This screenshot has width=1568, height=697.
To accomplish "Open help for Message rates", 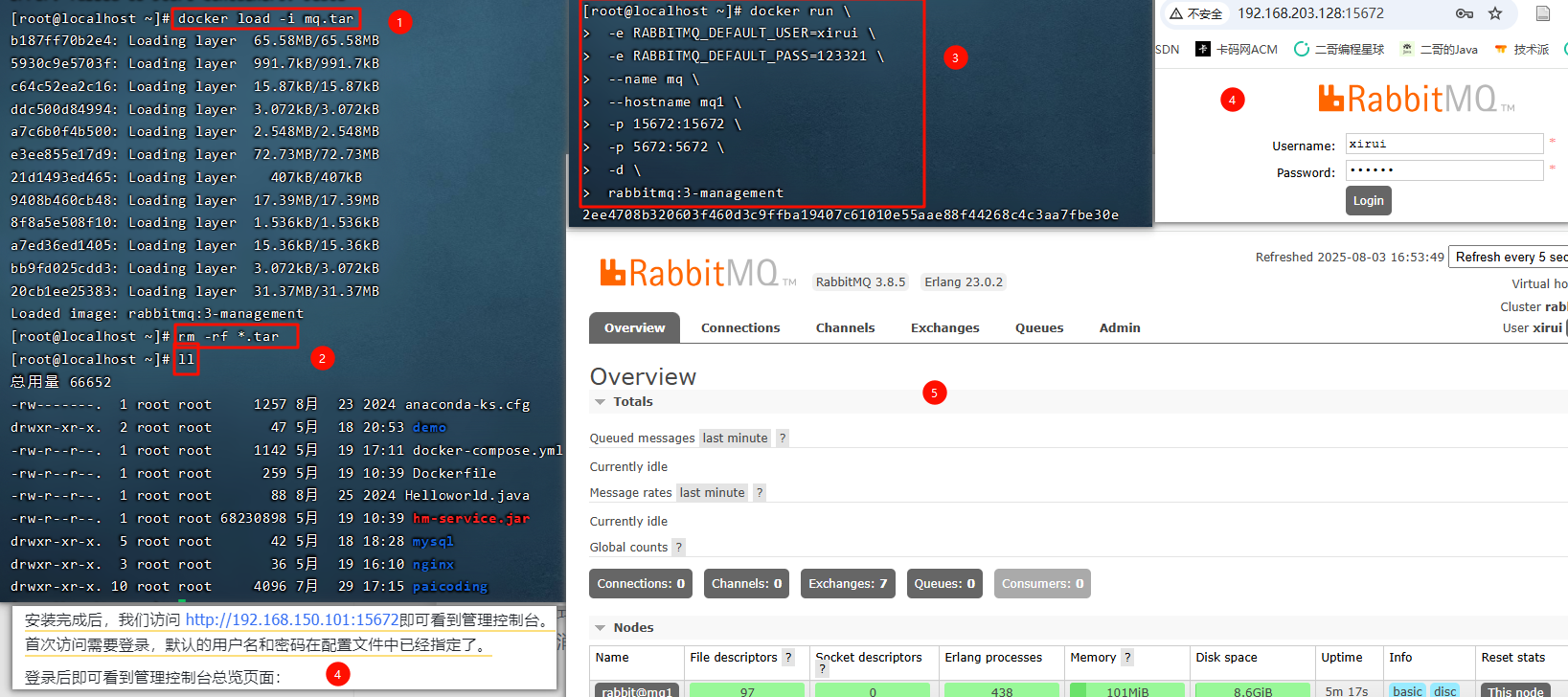I will coord(760,492).
